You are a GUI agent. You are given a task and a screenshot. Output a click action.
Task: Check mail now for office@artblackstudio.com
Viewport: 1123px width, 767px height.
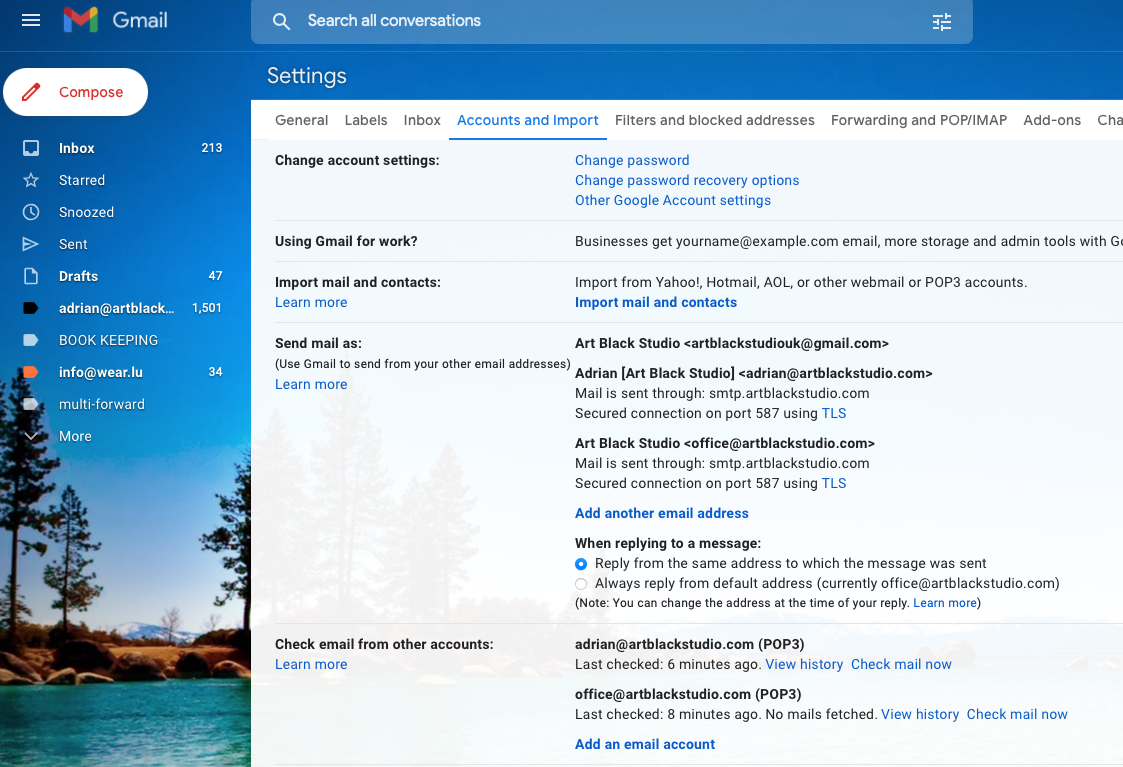pyautogui.click(x=1017, y=714)
